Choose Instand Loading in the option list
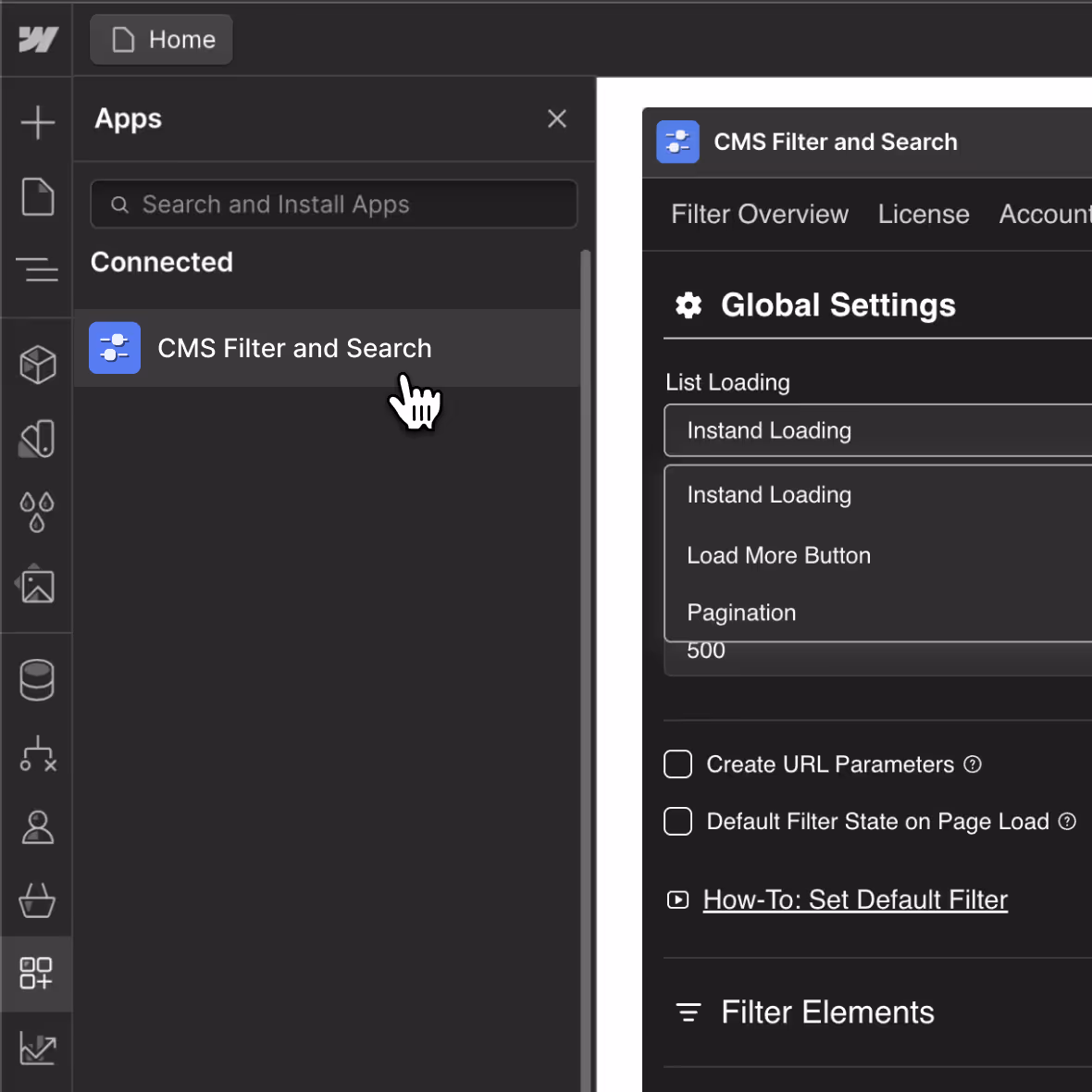 [878, 494]
